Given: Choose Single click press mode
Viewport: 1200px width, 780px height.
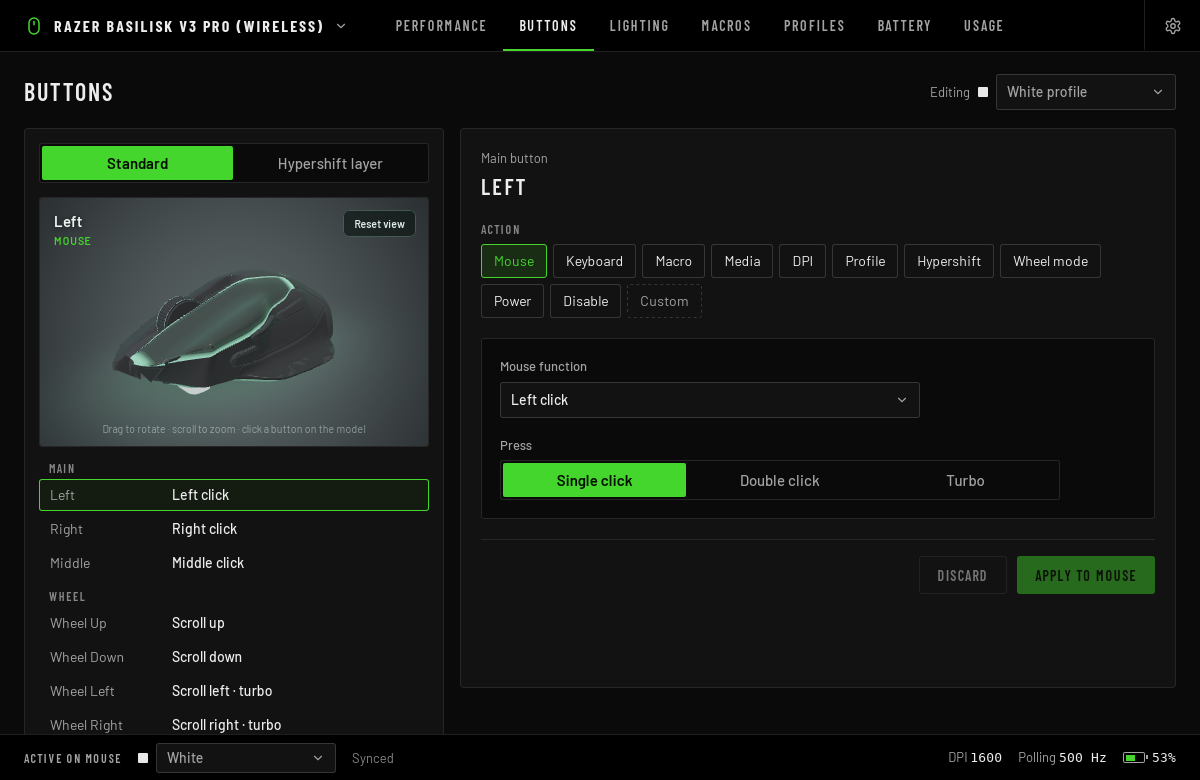Looking at the screenshot, I should coord(594,480).
